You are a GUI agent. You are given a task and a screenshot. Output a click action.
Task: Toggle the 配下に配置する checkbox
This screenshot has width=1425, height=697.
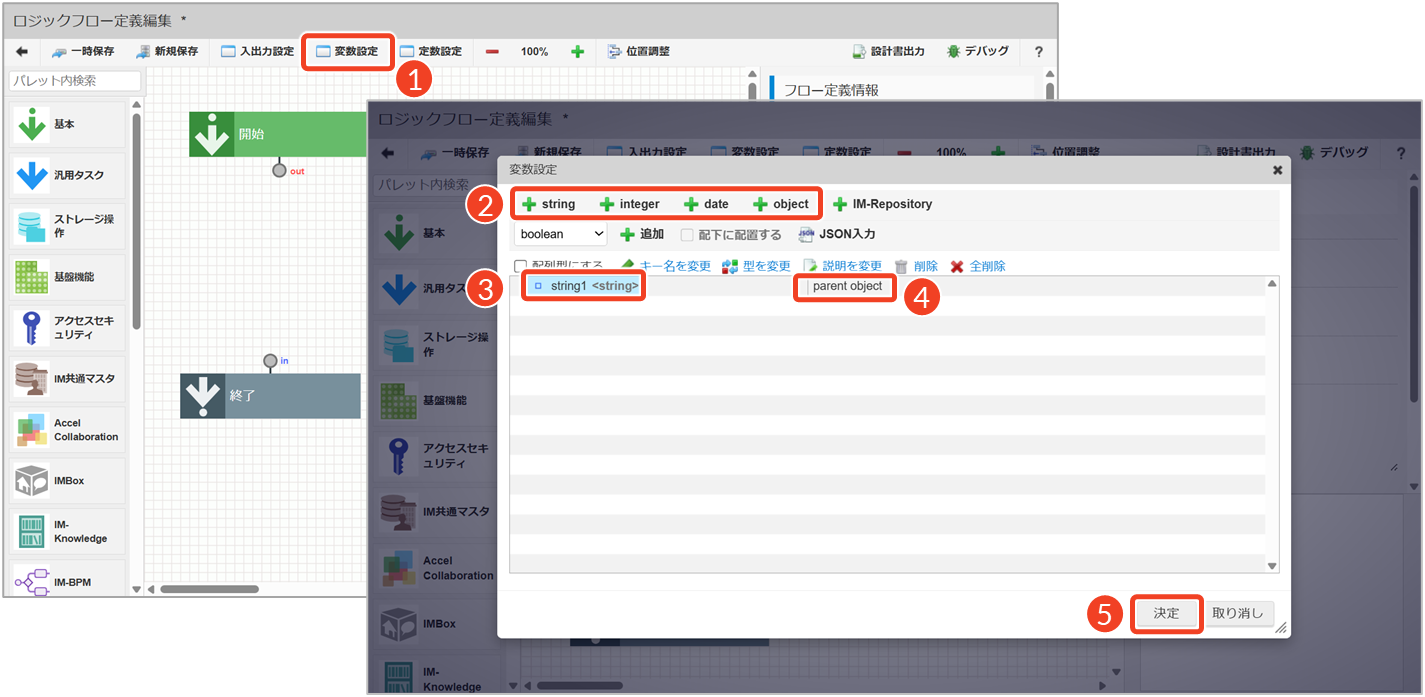(x=687, y=235)
